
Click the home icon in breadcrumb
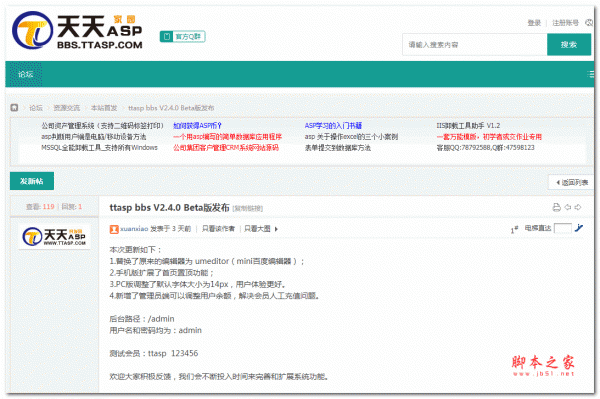pos(14,108)
